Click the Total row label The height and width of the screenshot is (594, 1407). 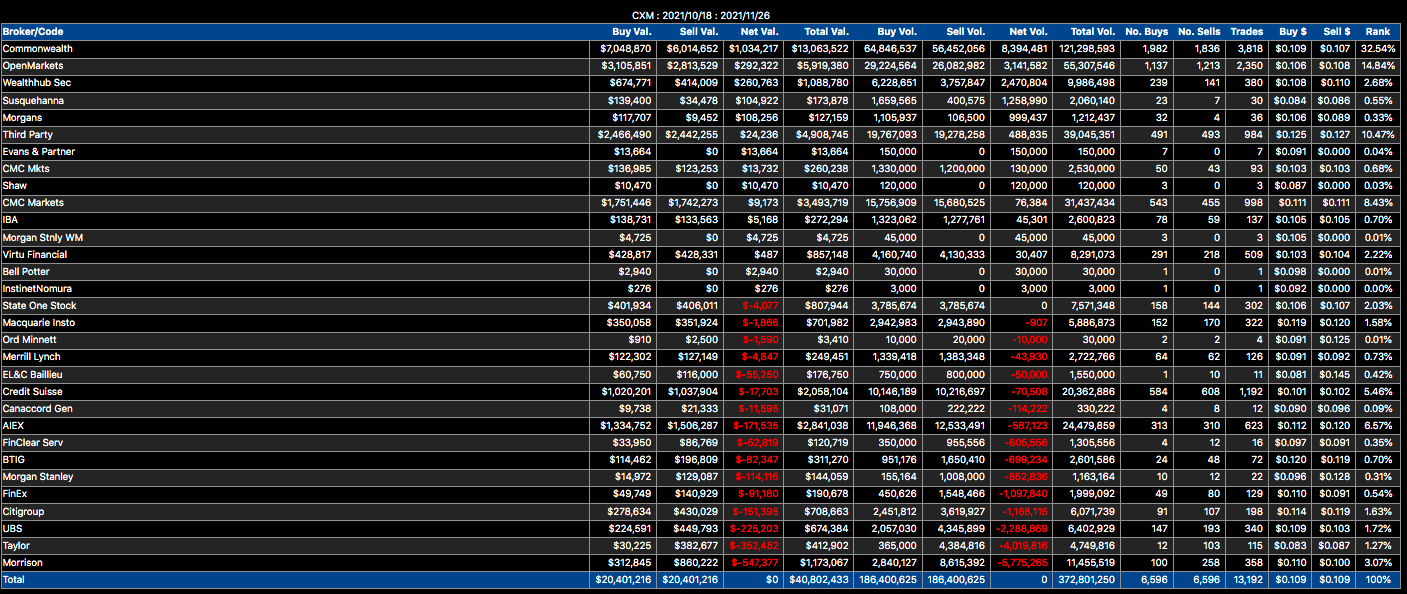[14, 580]
